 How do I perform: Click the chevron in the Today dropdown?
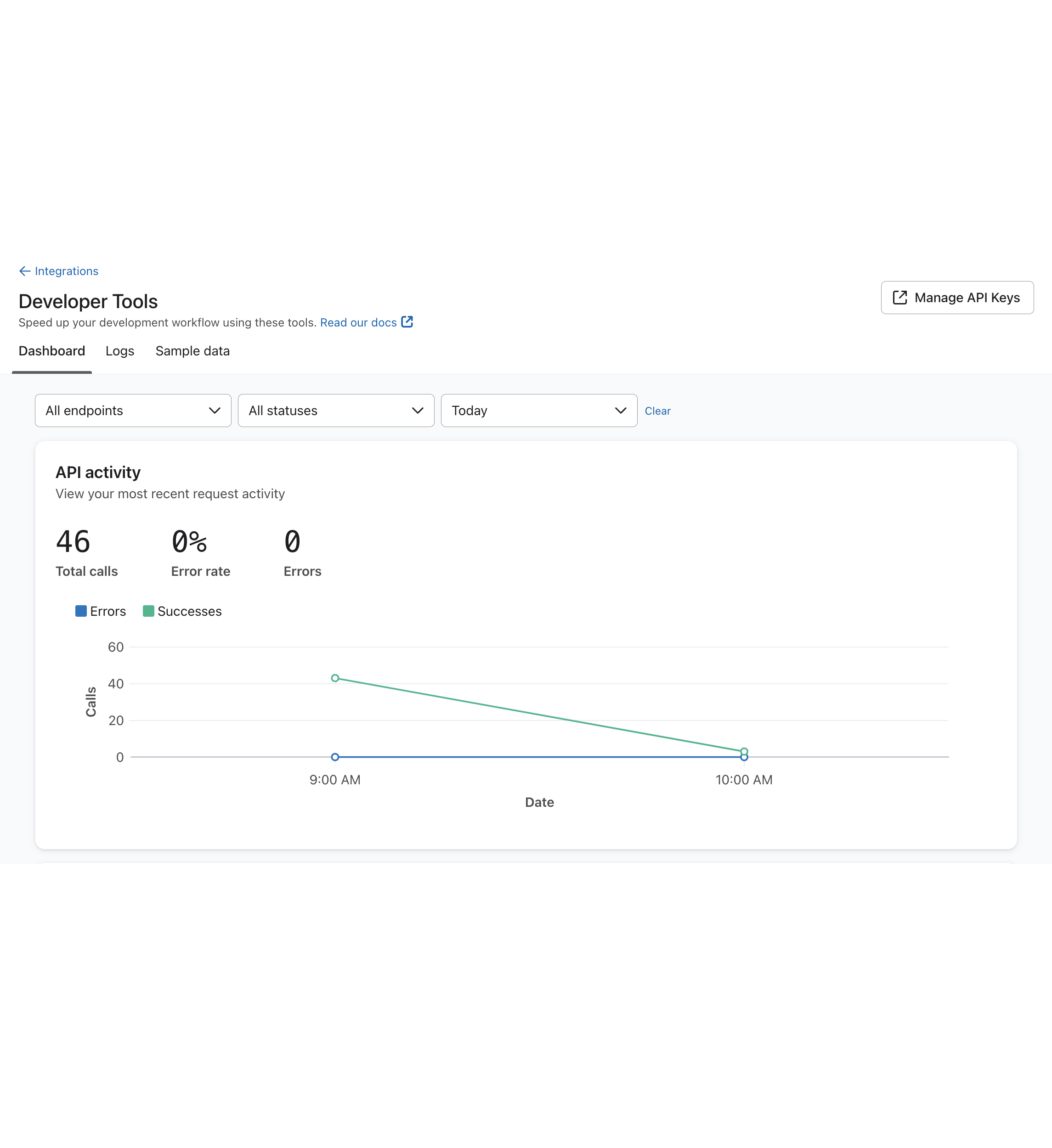coord(620,411)
